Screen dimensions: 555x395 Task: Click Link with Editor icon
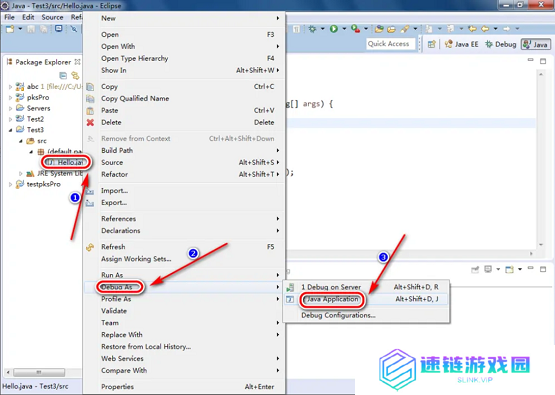(x=75, y=75)
